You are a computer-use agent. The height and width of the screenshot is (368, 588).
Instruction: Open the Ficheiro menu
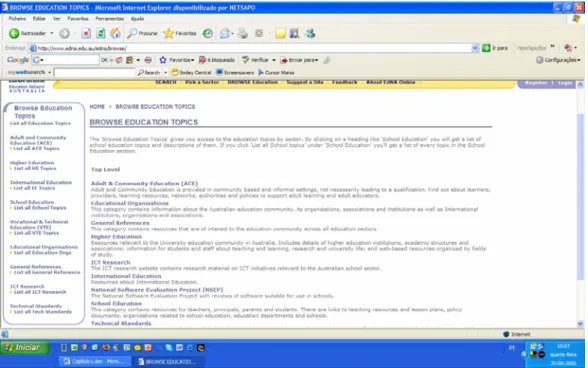17,18
